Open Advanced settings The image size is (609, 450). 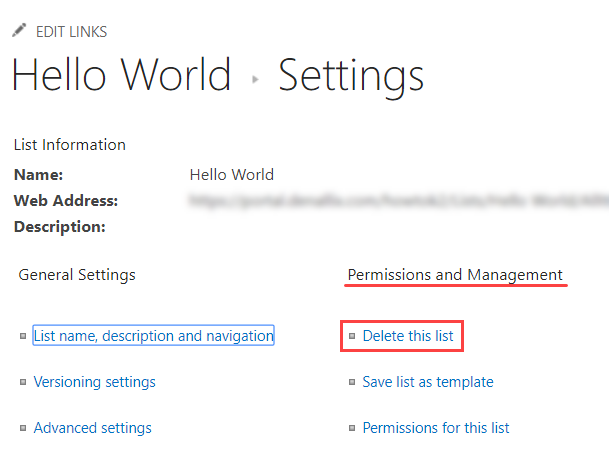[93, 428]
